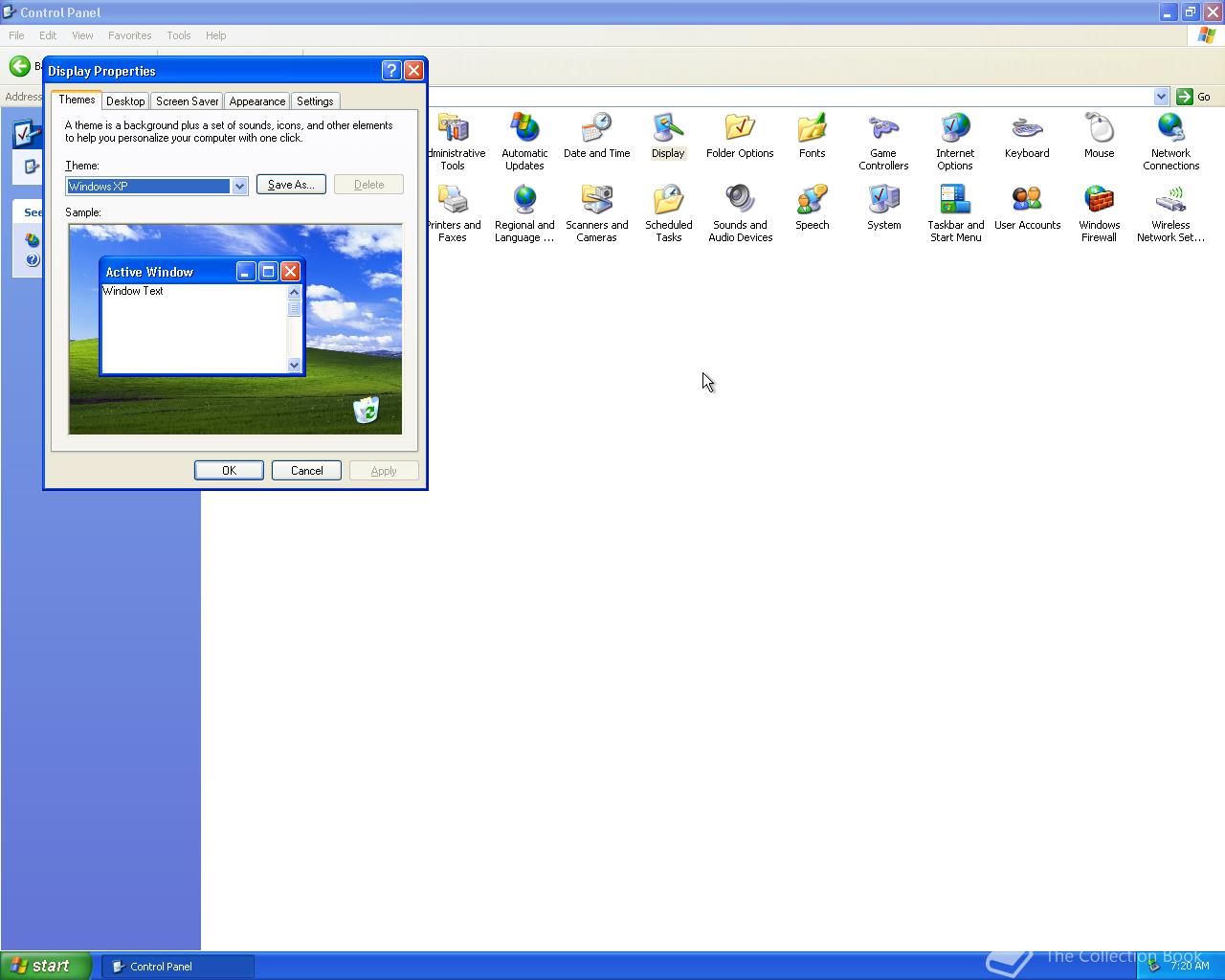Open the View menu
1225x980 pixels.
point(82,35)
